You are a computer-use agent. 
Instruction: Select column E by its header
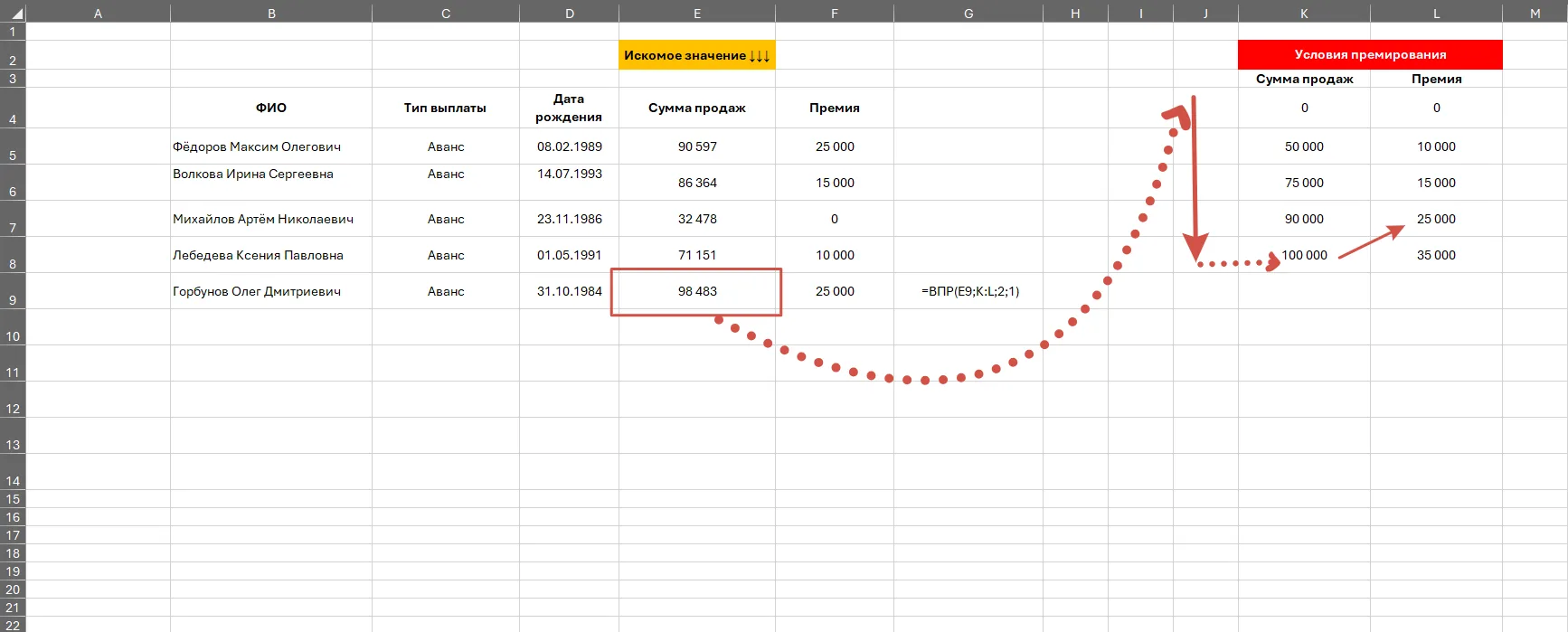697,13
